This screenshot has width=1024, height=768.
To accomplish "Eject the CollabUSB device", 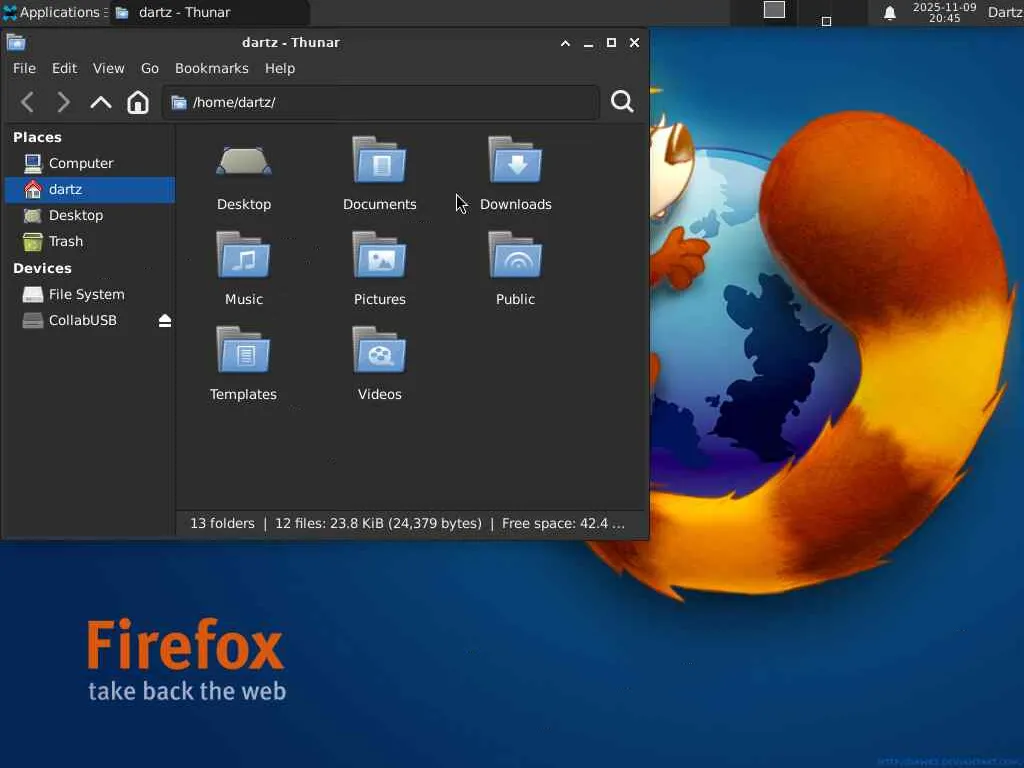I will 165,321.
